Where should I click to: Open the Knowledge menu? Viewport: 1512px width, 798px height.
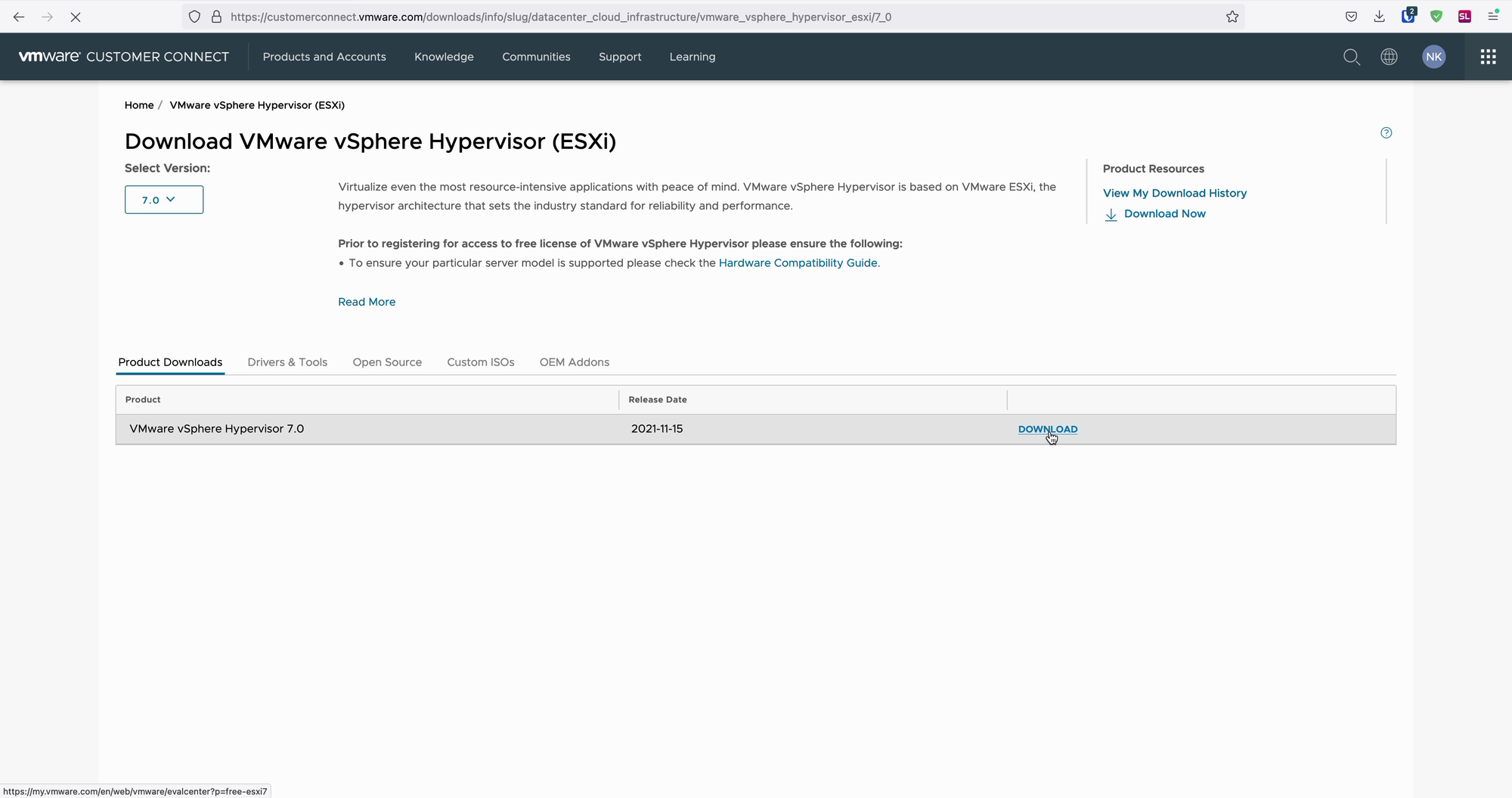click(x=444, y=57)
